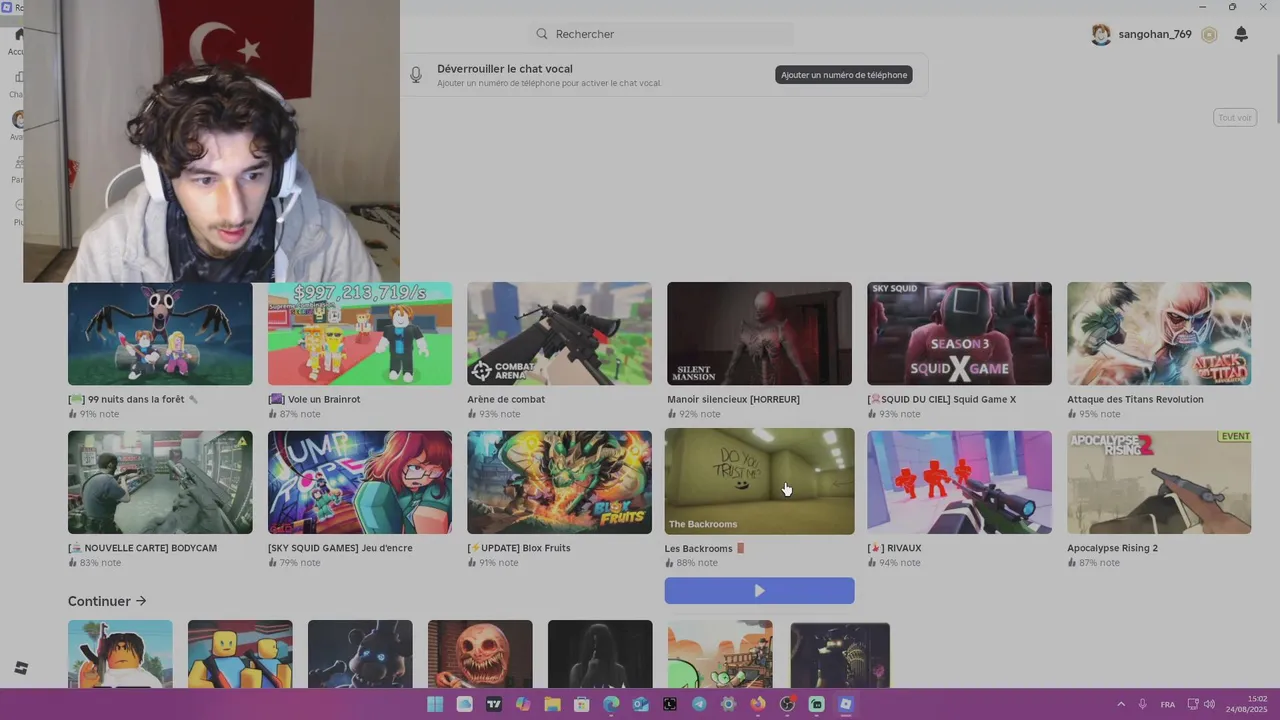Open the Continuer section link

(x=107, y=601)
